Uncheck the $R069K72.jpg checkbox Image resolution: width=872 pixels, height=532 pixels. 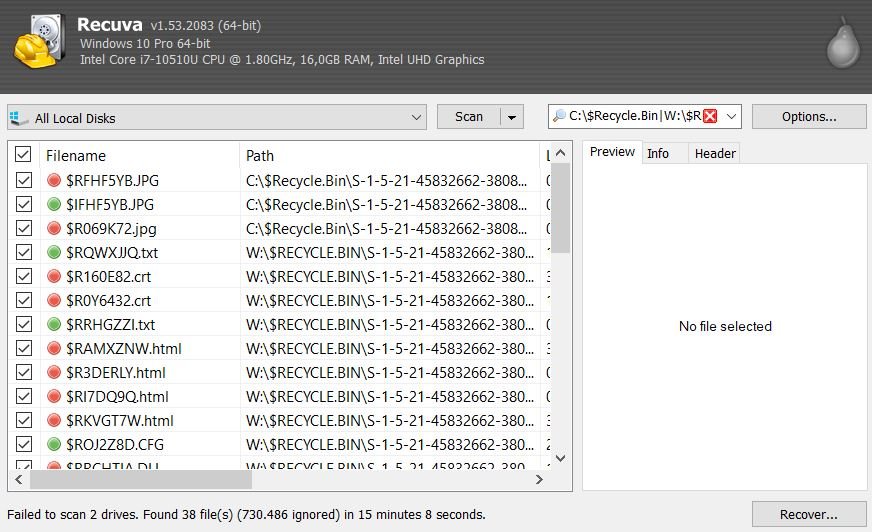pos(24,228)
